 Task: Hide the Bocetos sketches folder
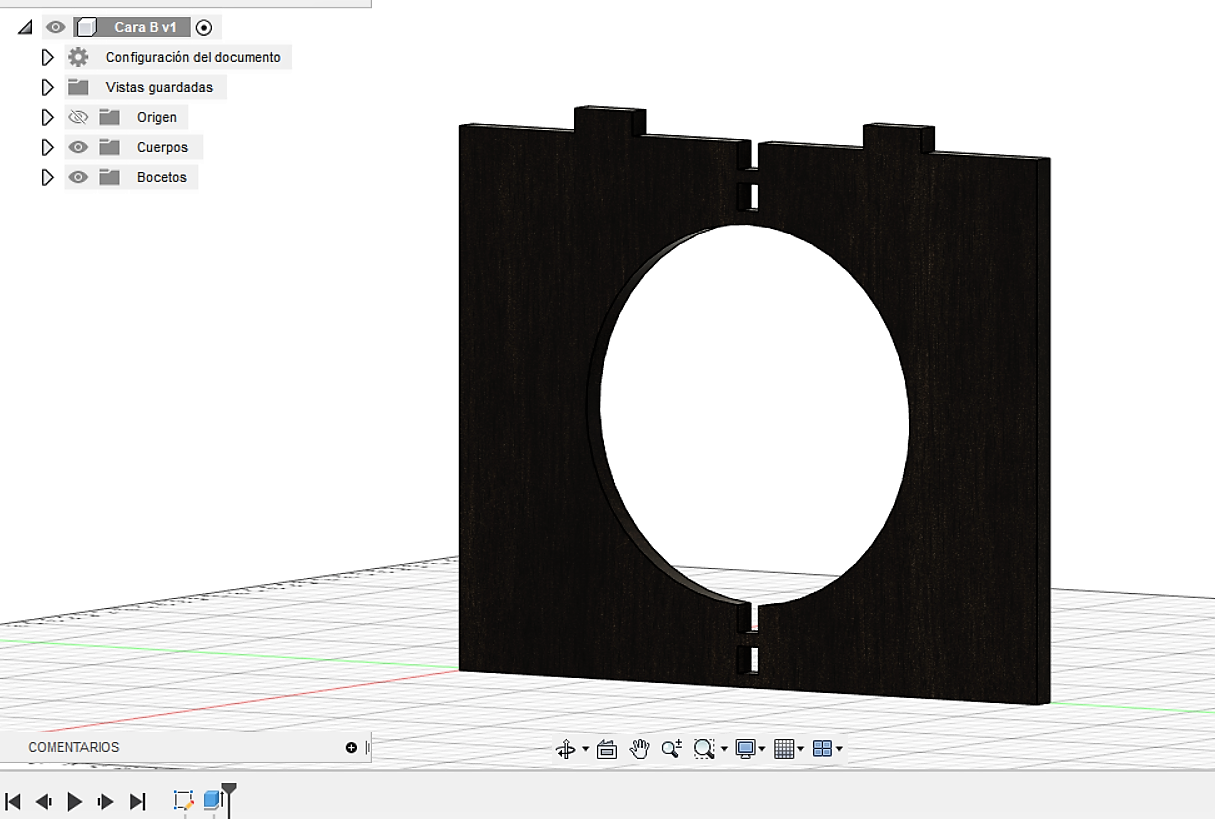click(x=78, y=177)
